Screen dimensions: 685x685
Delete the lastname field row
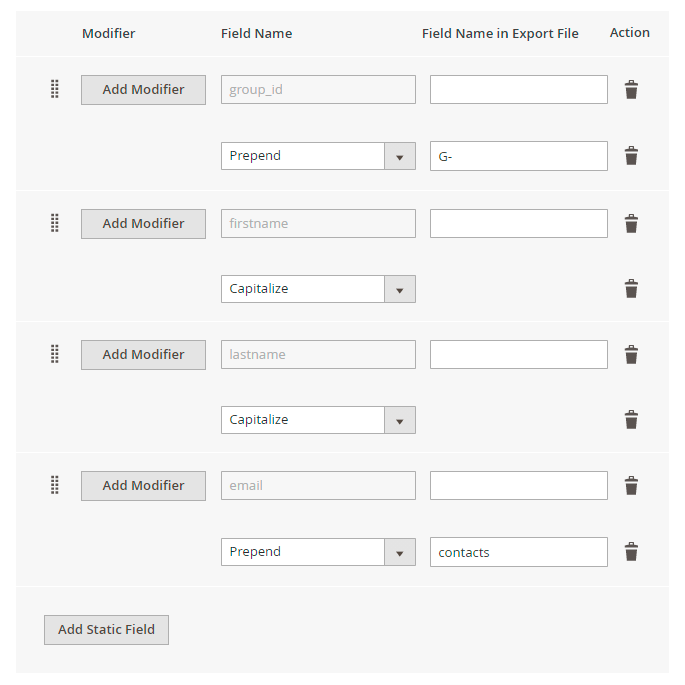tap(631, 355)
